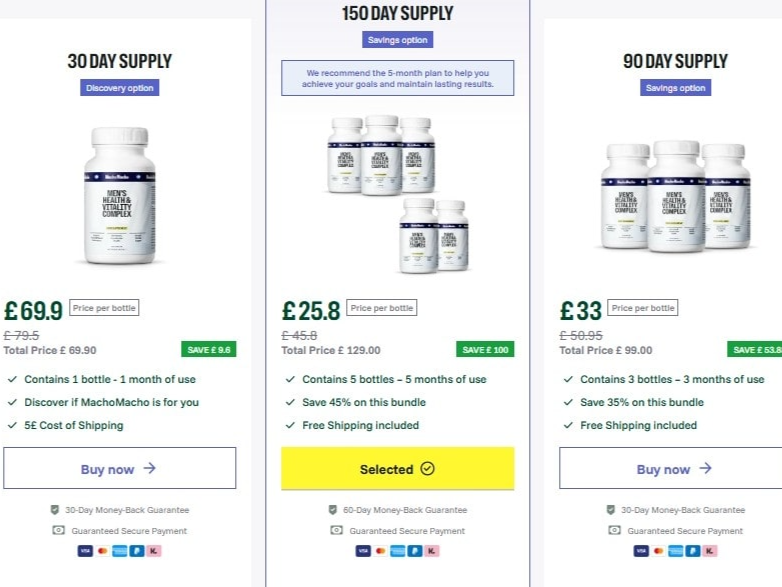The image size is (782, 587).
Task: Click the Klarna icon in 90 Day Supply card
Action: click(709, 551)
